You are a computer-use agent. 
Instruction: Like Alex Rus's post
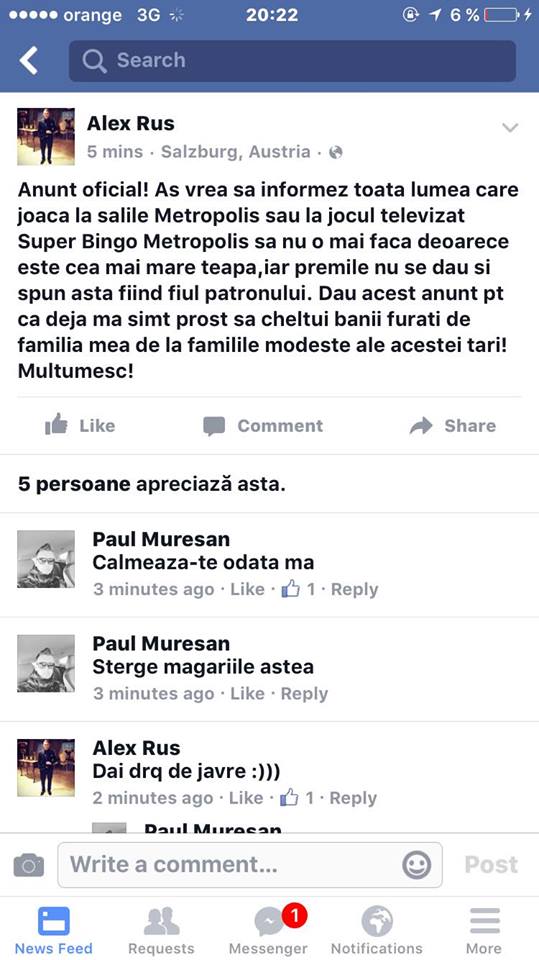80,425
